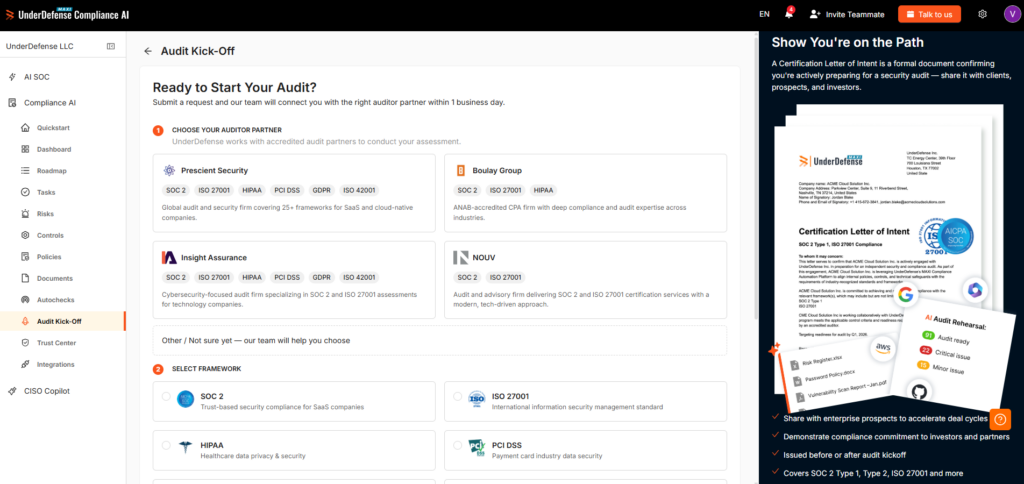
Task: Click the CISO Copilot icon
Action: click(12, 391)
